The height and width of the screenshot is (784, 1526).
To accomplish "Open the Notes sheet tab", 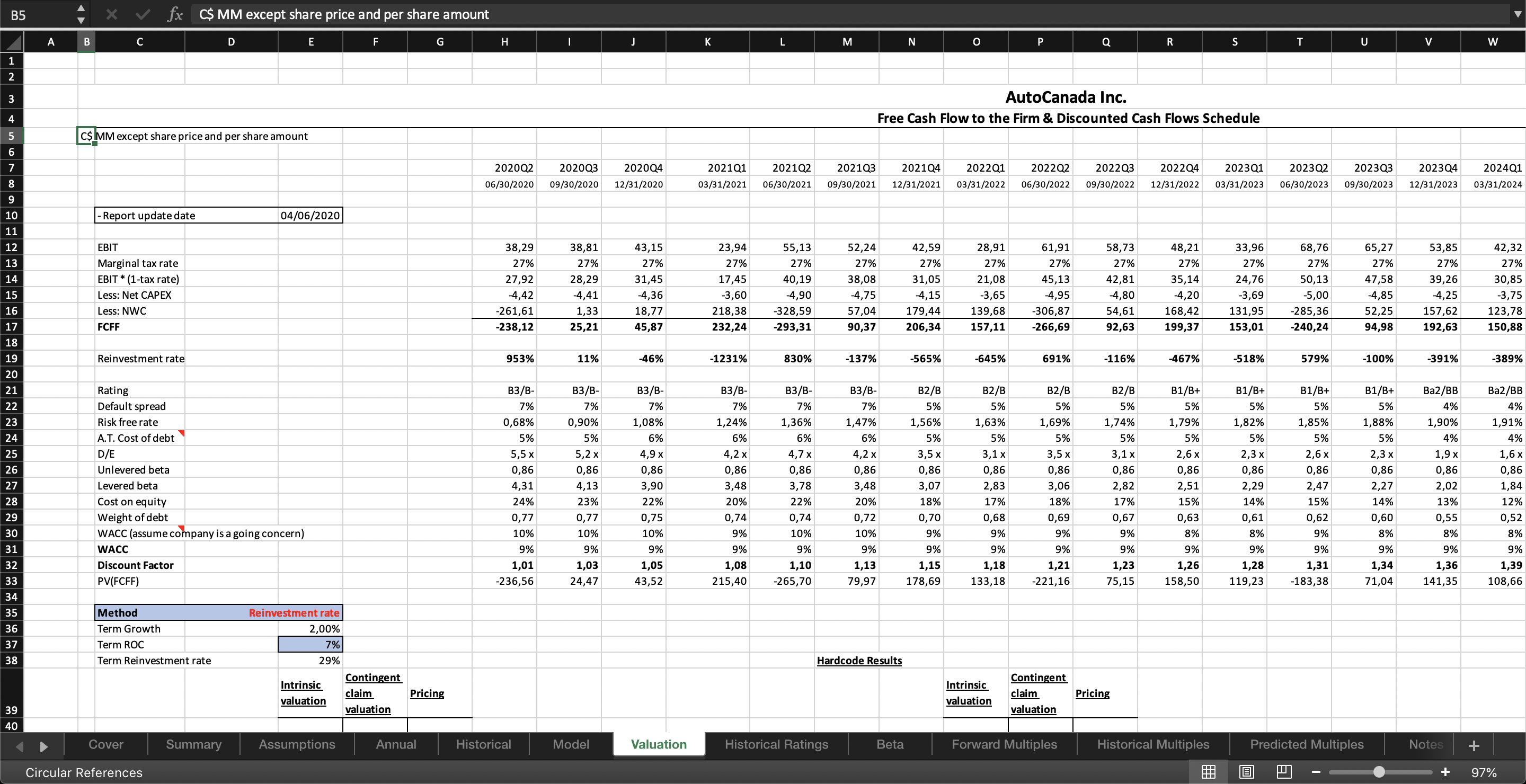I will click(1425, 744).
